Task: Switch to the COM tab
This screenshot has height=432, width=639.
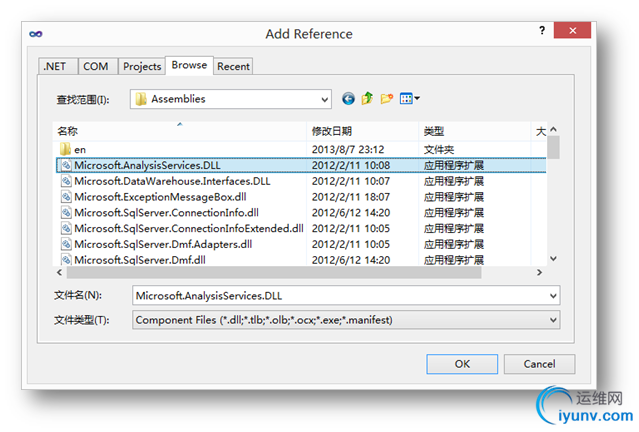Action: point(96,66)
